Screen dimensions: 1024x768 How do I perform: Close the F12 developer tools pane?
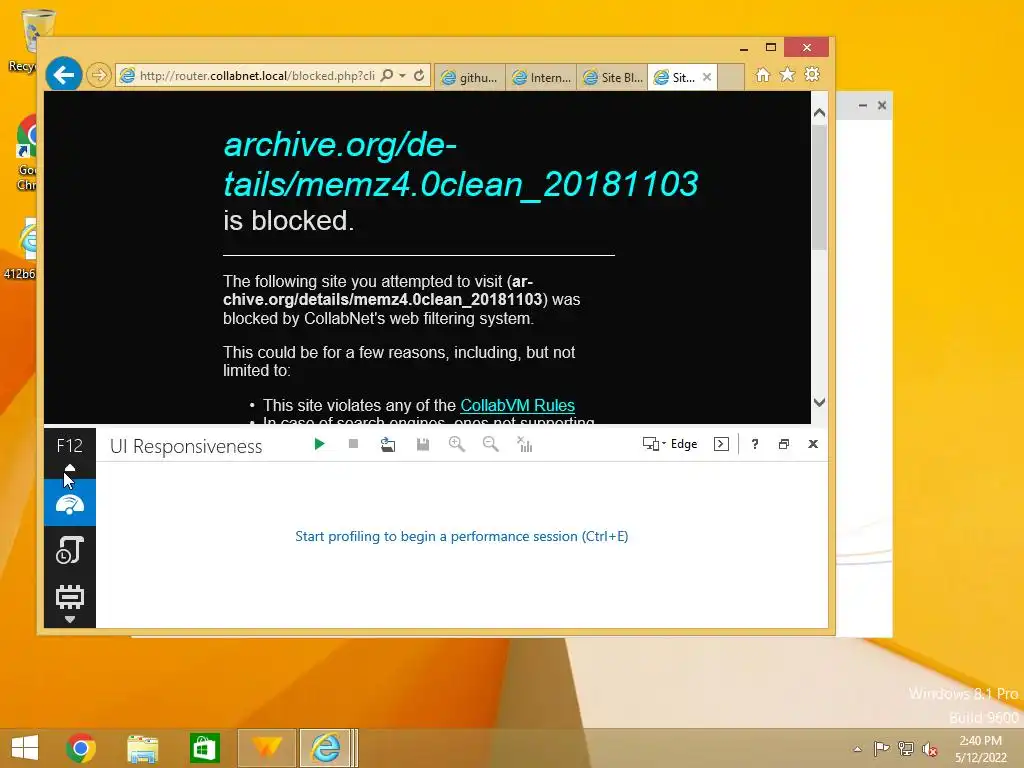click(x=813, y=444)
